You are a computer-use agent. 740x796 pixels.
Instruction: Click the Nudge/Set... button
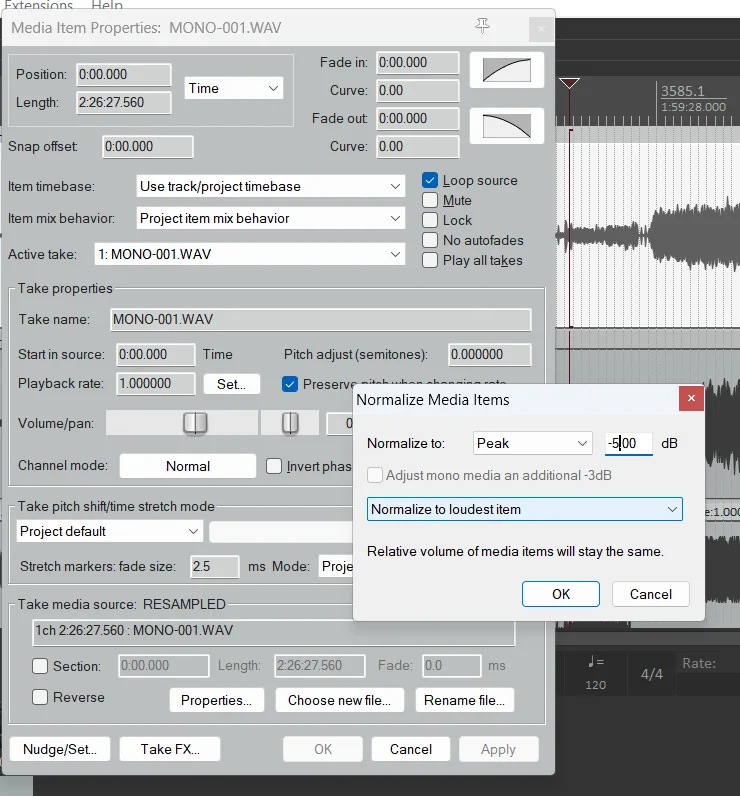click(60, 749)
